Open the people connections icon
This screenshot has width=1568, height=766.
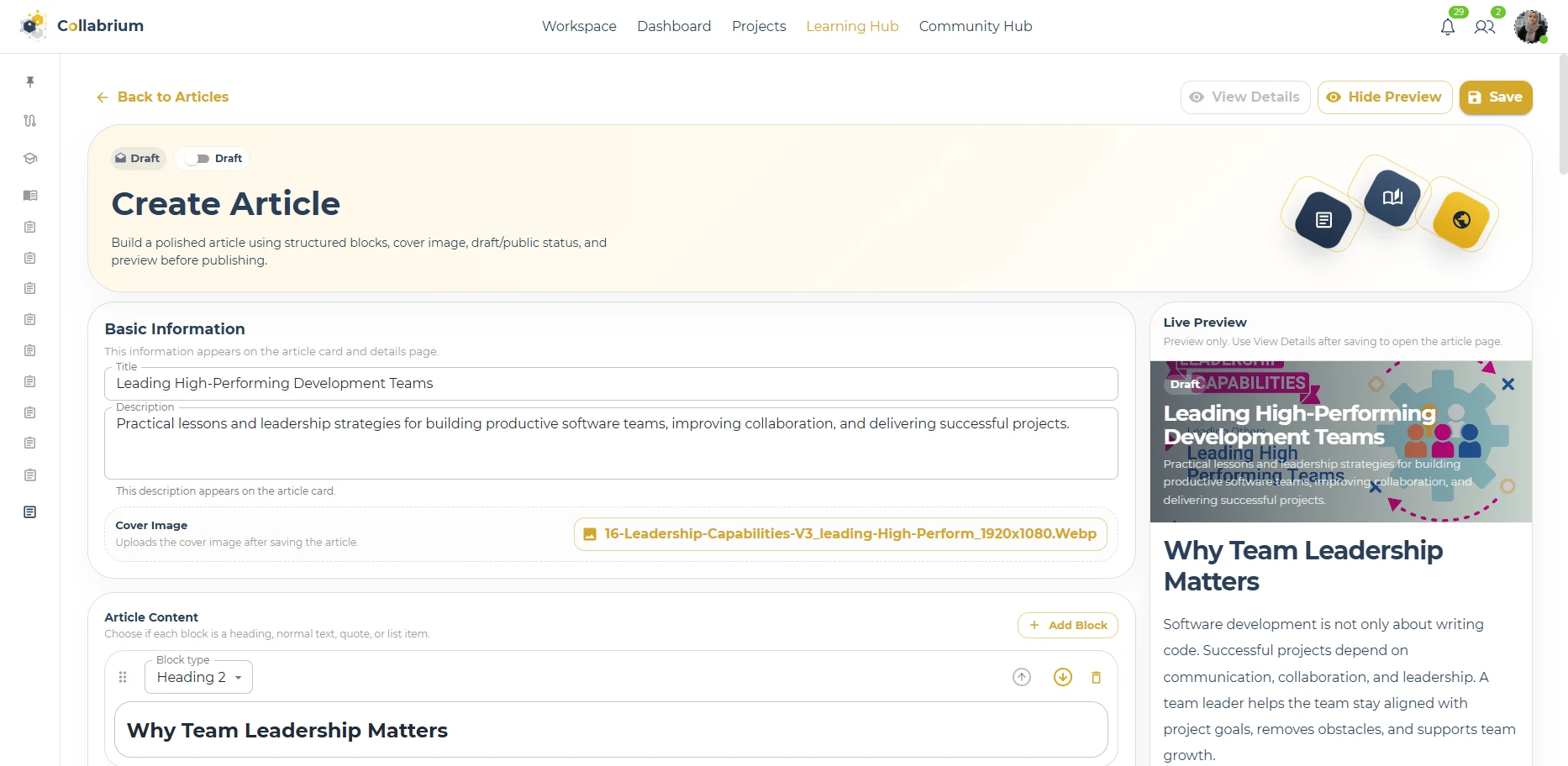click(1485, 27)
